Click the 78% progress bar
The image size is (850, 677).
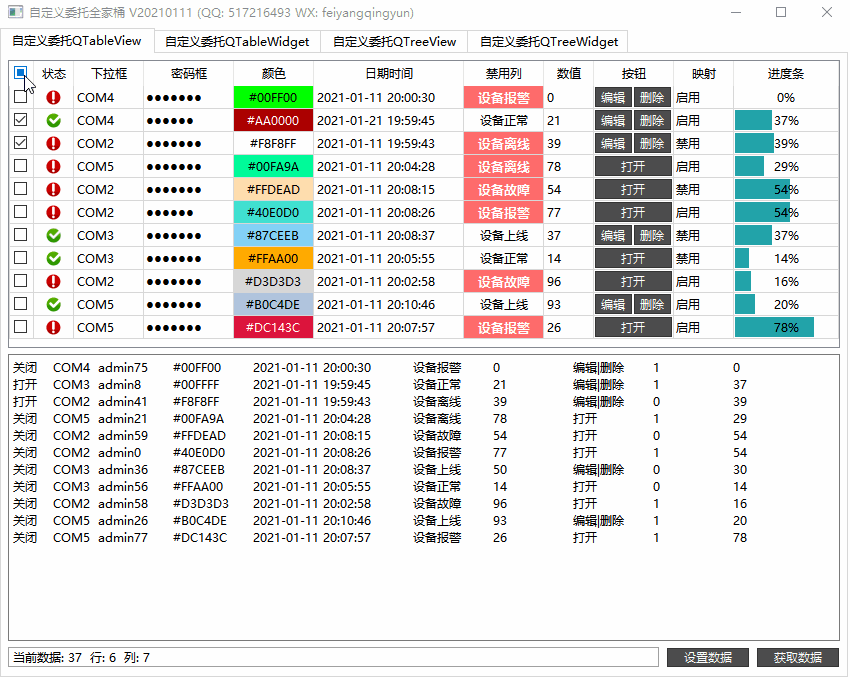[x=785, y=327]
